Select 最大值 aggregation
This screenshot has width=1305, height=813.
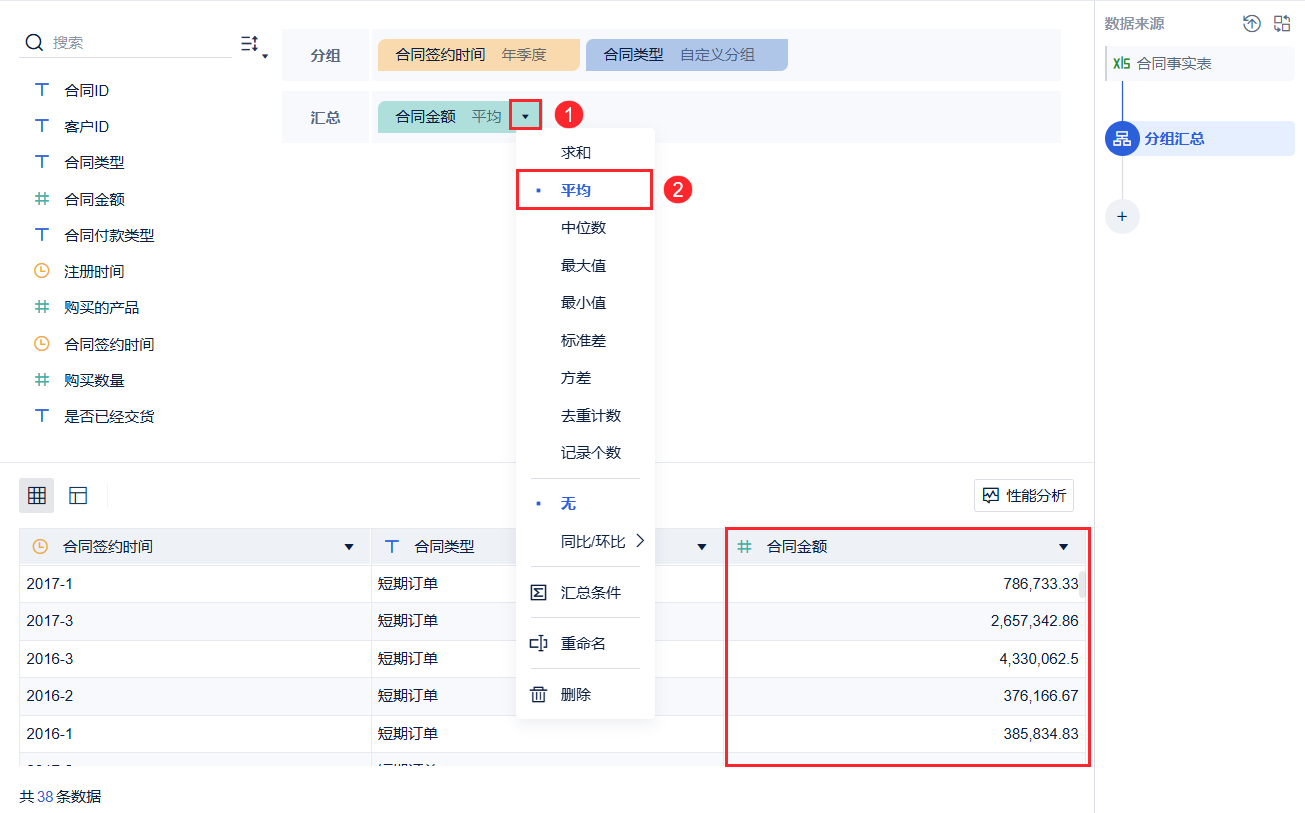585,266
